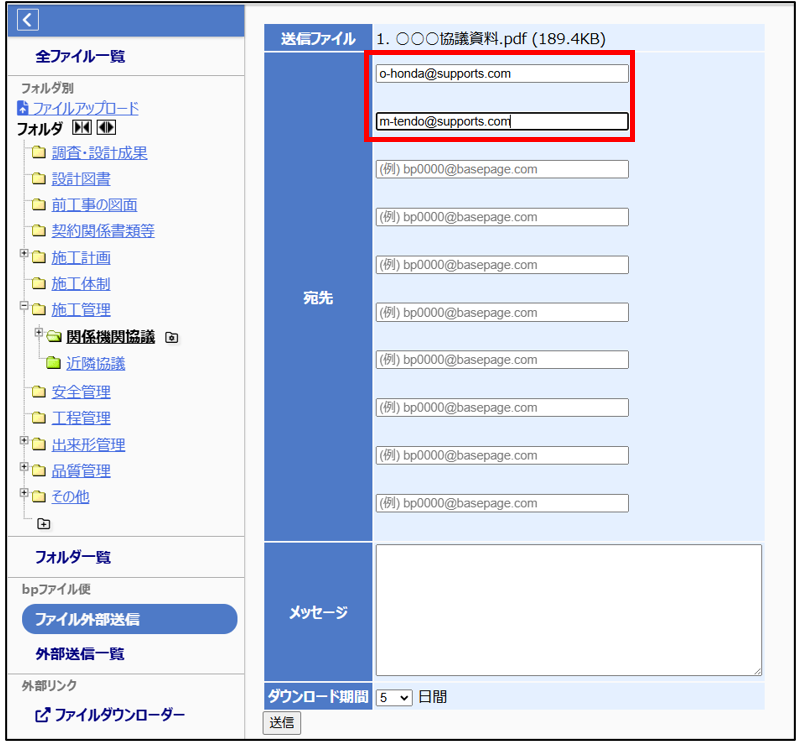The height and width of the screenshot is (750, 805).
Task: Click the external link icon for ファイルダウンローダー
Action: (43, 715)
